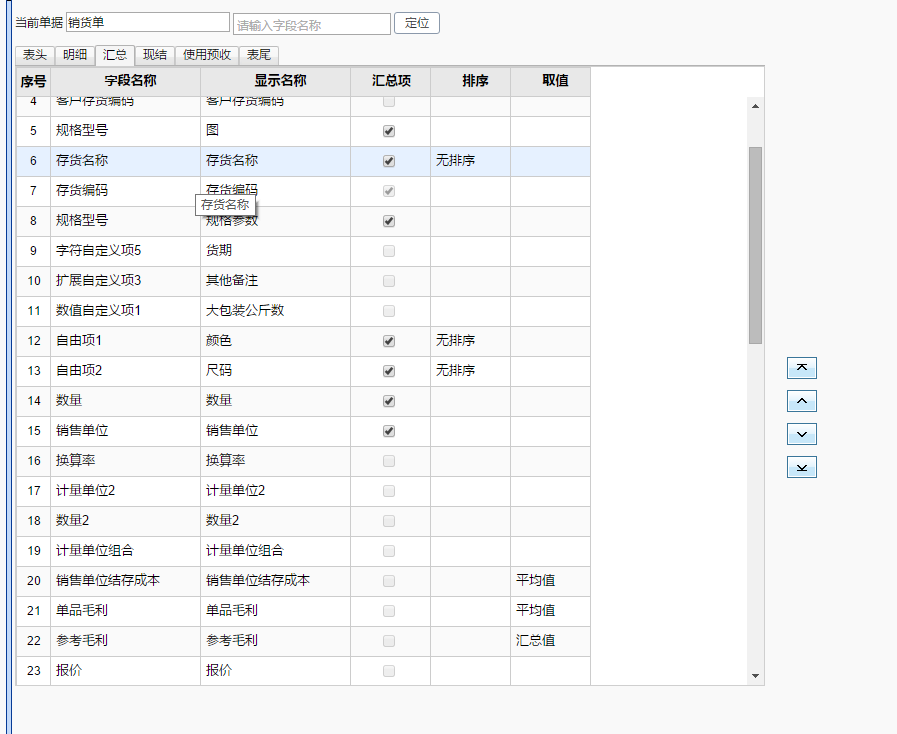The width and height of the screenshot is (897, 734).
Task: Select the 规格参数 display name in row 8
Action: pyautogui.click(x=275, y=221)
